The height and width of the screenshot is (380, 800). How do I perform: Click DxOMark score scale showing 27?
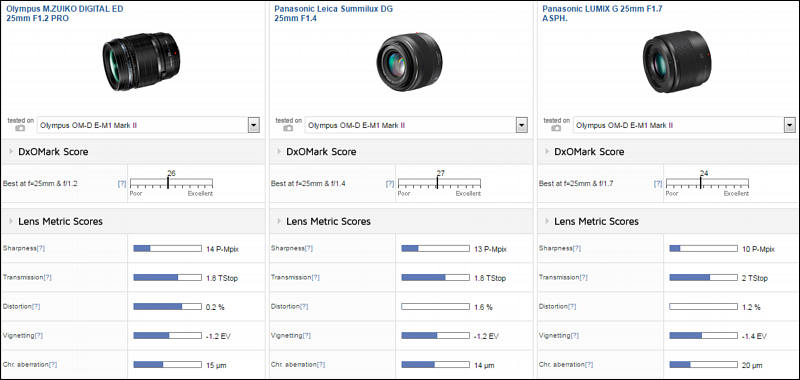[x=439, y=184]
